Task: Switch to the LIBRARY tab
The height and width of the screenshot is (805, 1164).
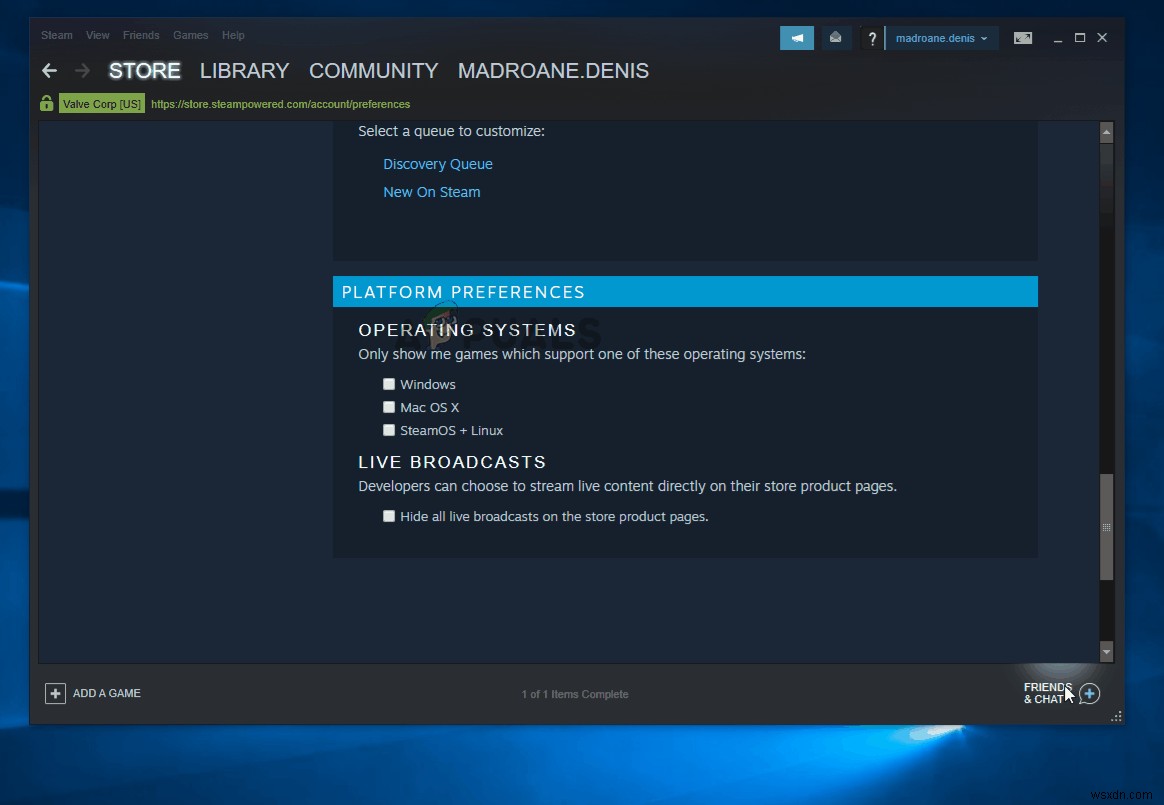Action: (244, 70)
